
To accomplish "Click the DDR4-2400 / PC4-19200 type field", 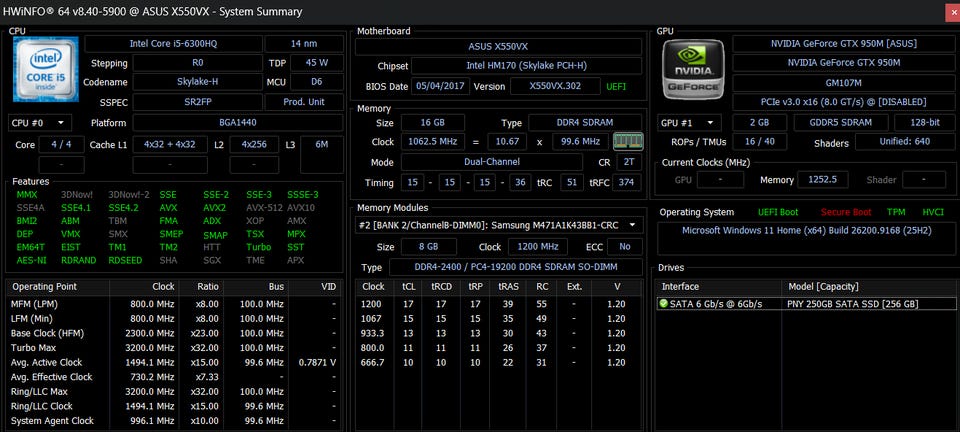I will pos(516,267).
